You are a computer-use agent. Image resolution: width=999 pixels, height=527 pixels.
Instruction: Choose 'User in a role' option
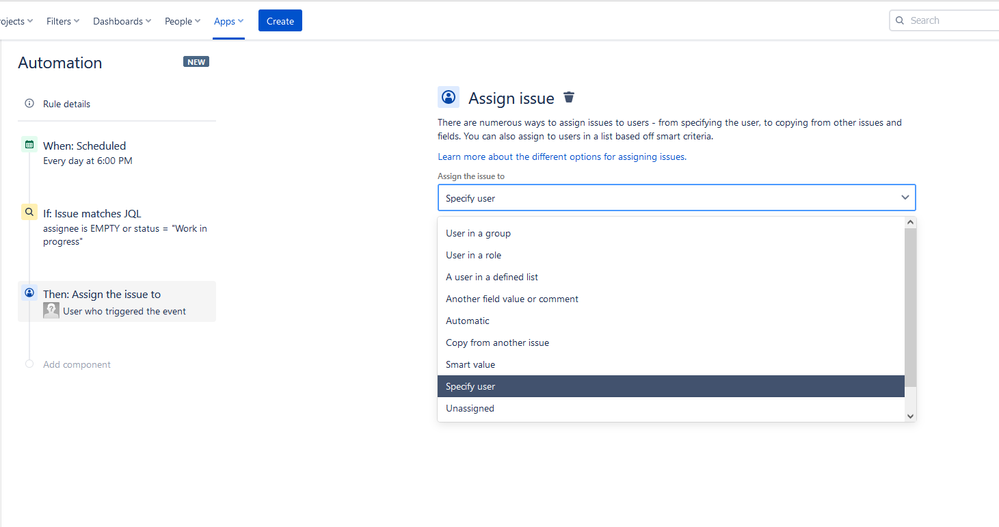671,255
